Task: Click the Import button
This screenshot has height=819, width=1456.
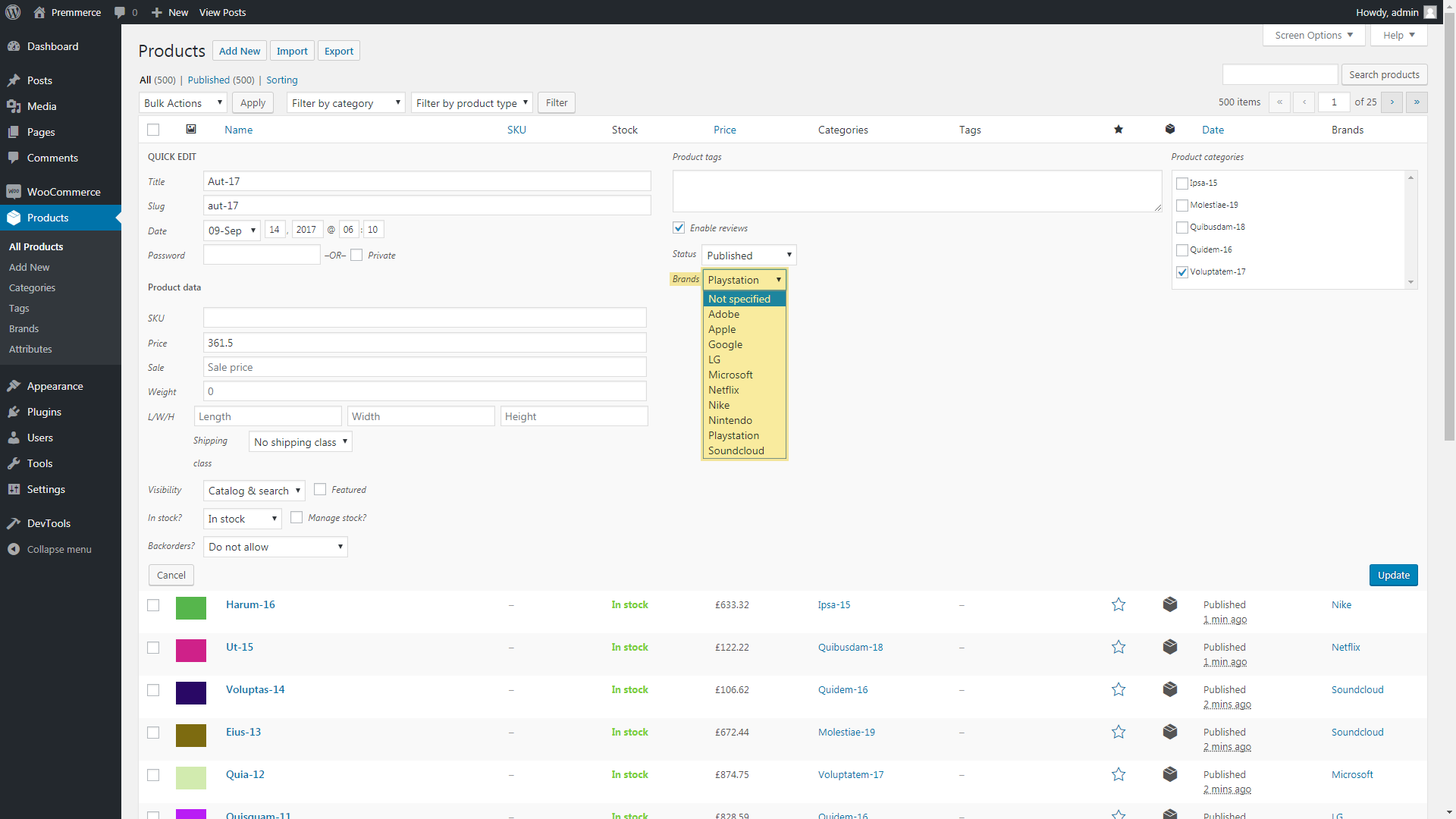Action: [292, 51]
